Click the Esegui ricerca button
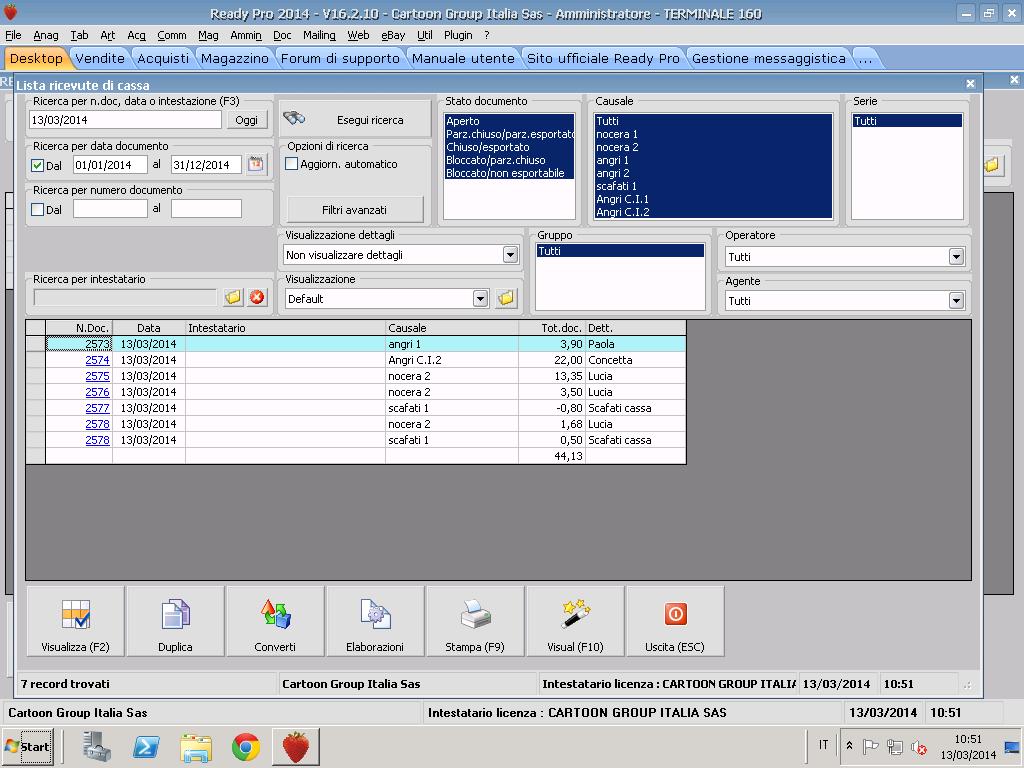Image resolution: width=1024 pixels, height=768 pixels. [356, 120]
